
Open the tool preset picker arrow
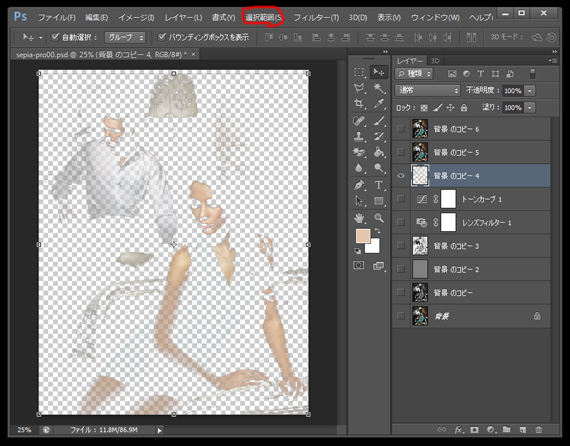pyautogui.click(x=40, y=37)
